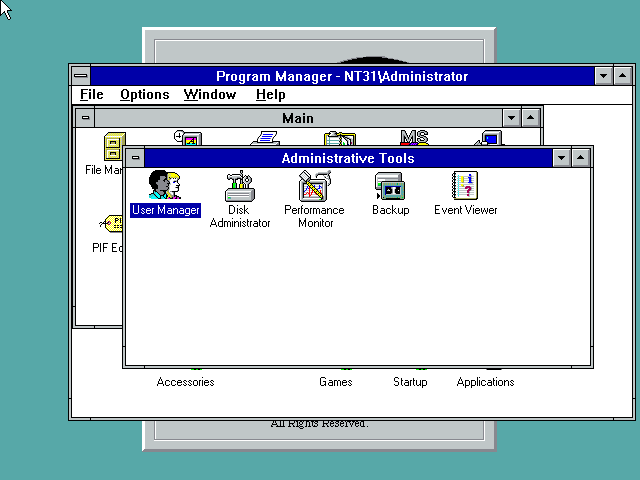Minimize the Administrative Tools group window
The image size is (640, 480).
point(562,158)
